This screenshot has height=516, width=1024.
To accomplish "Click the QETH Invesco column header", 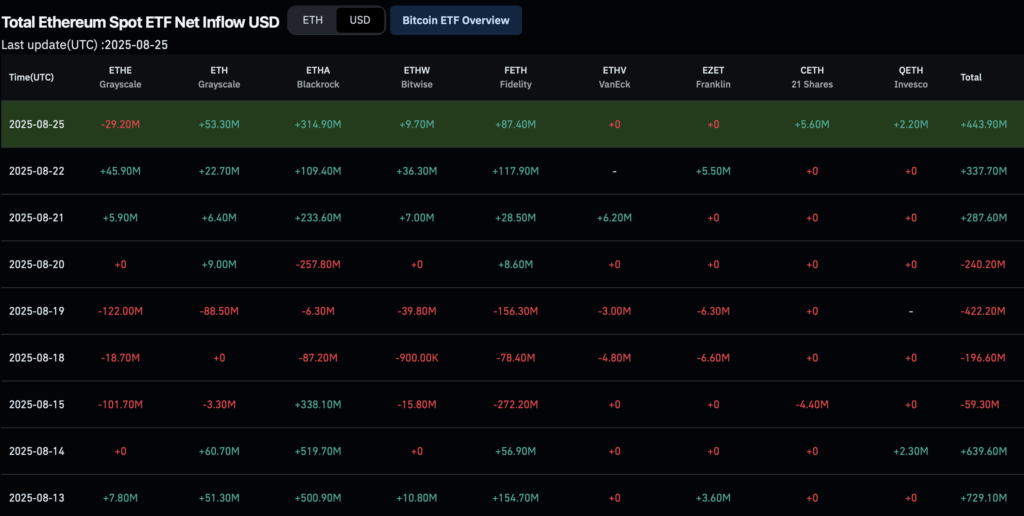I will click(910, 77).
